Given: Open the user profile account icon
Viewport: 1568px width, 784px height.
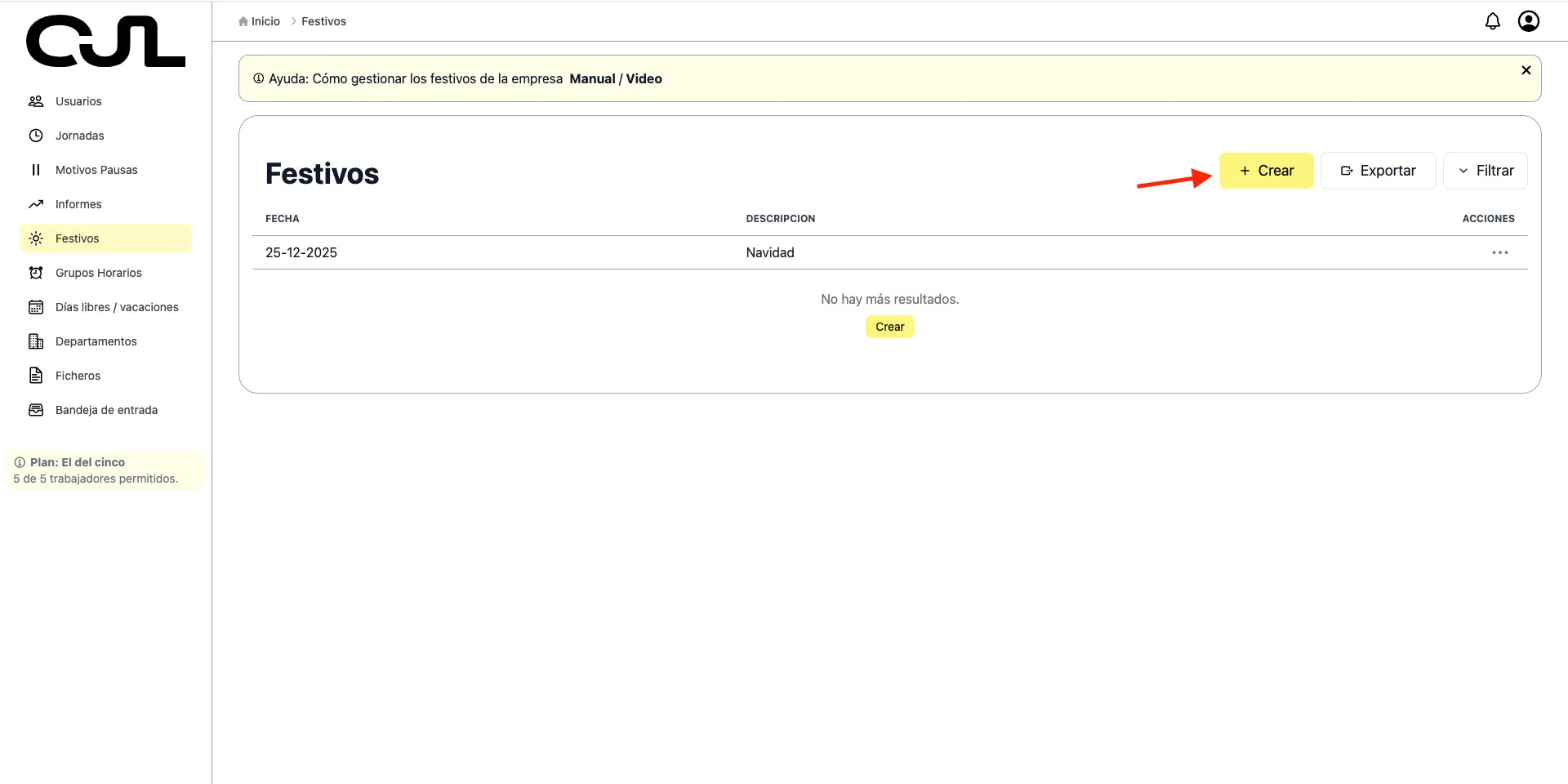Looking at the screenshot, I should [x=1528, y=21].
